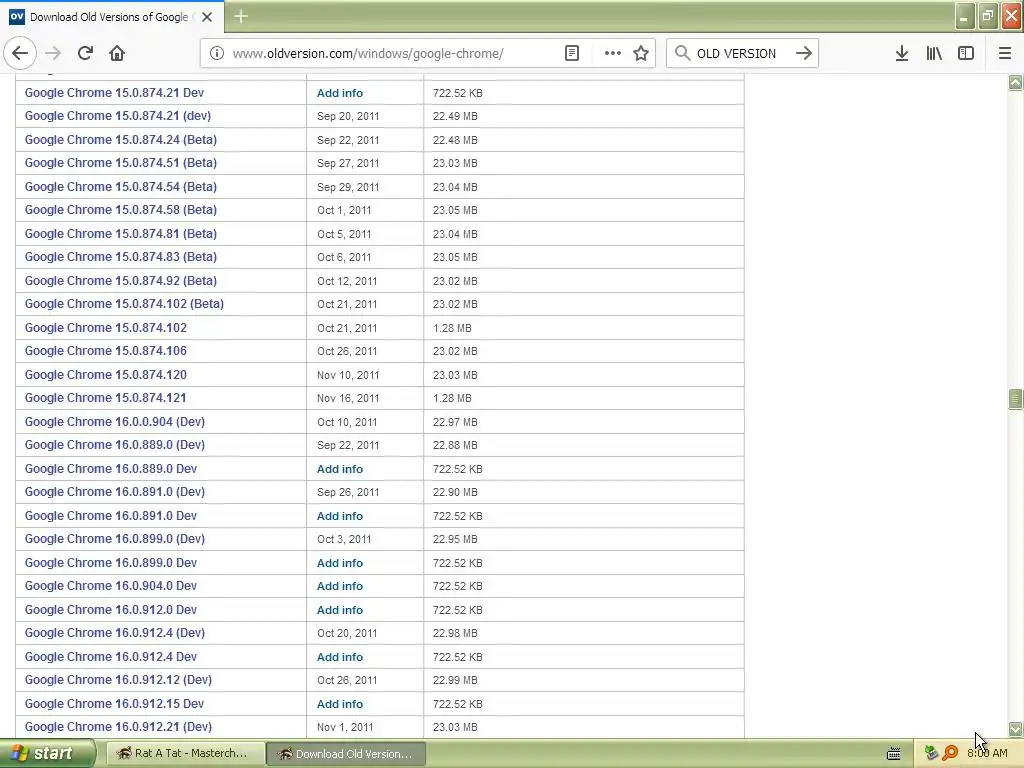
Task: Click the vertical scrollbar thumb
Action: coord(1015,399)
